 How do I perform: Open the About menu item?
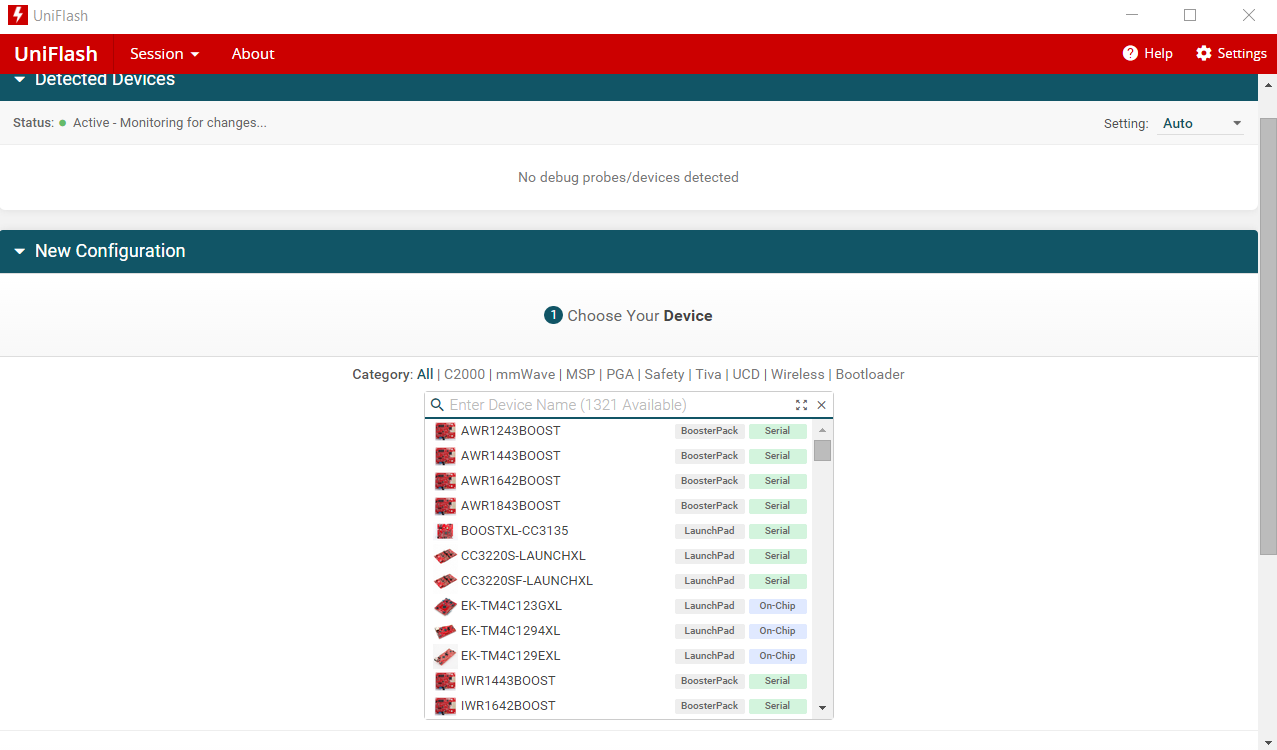coord(253,54)
